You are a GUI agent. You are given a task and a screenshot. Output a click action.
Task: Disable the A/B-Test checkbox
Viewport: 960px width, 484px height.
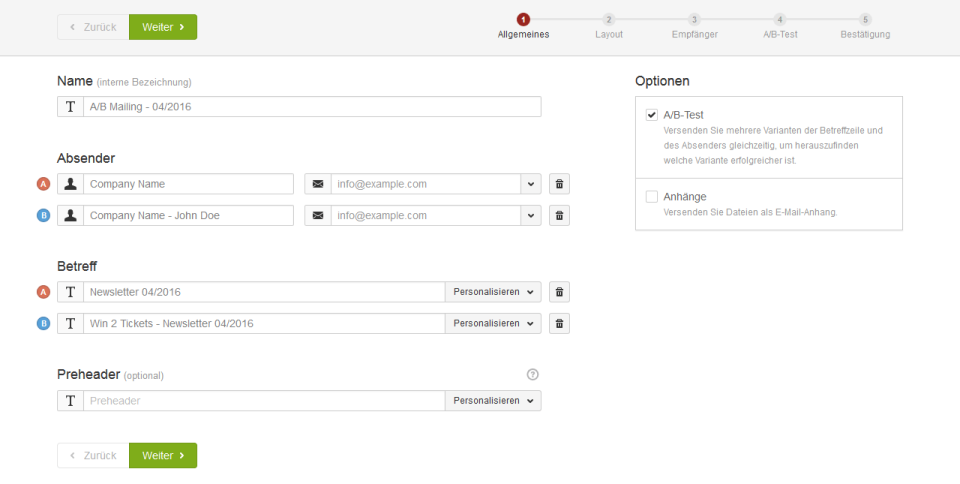651,115
